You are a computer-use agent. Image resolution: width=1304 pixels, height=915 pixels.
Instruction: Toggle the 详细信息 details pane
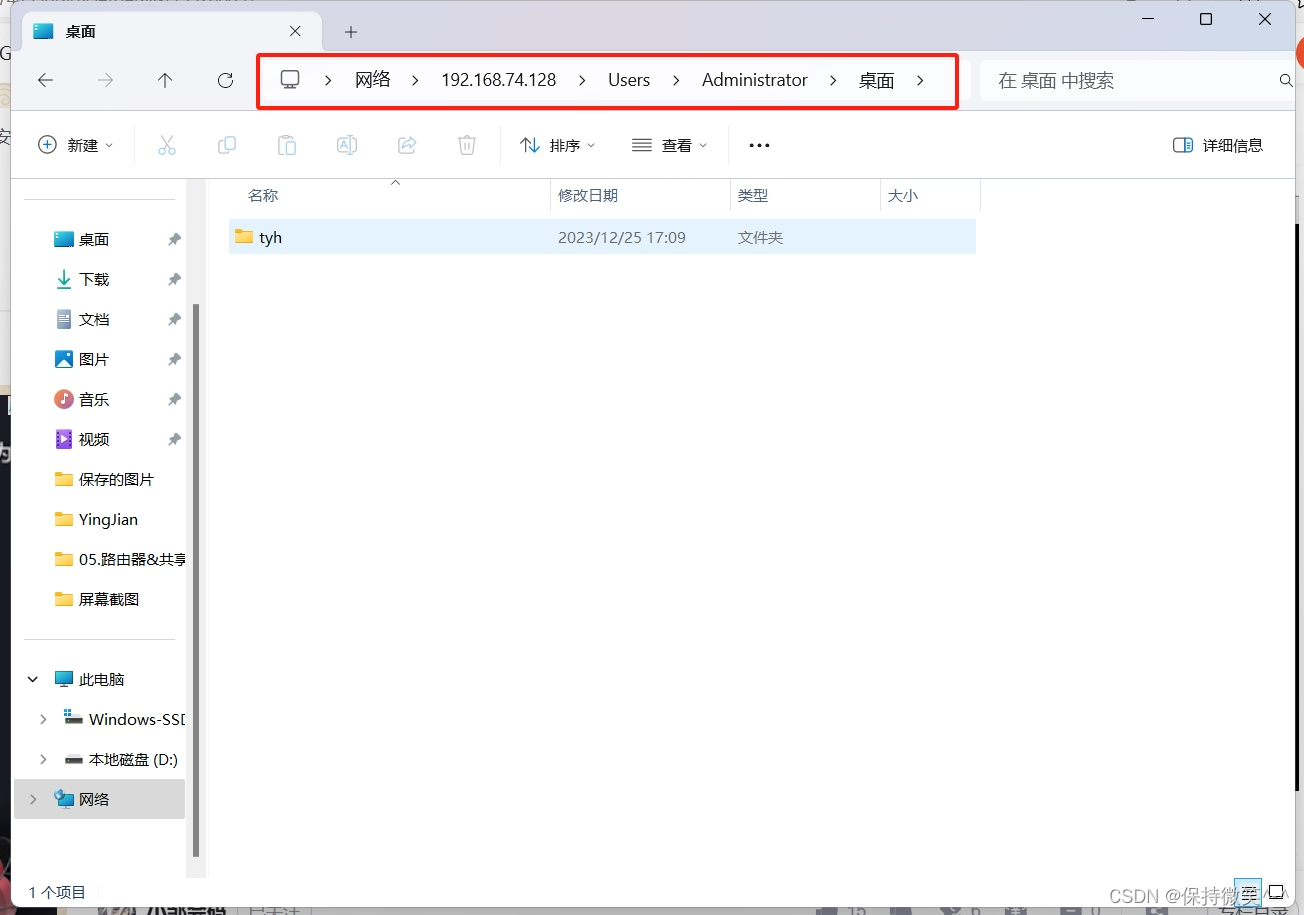pyautogui.click(x=1218, y=145)
